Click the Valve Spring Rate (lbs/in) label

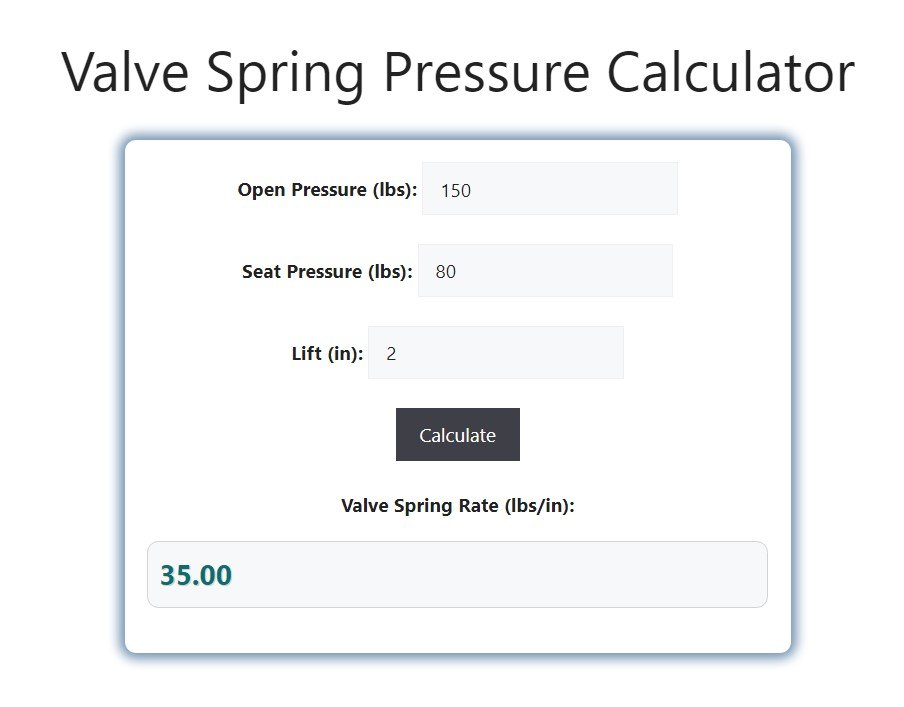[457, 505]
